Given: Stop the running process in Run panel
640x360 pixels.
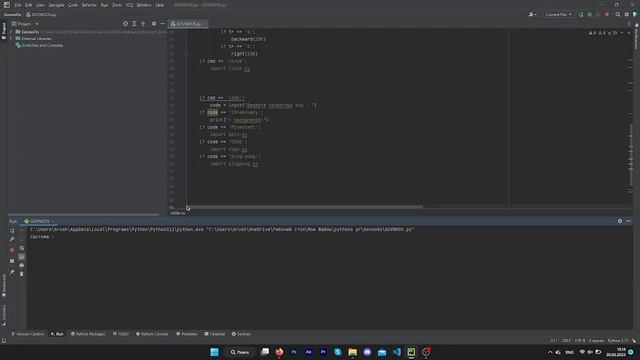Looking at the screenshot, I should click(12, 250).
